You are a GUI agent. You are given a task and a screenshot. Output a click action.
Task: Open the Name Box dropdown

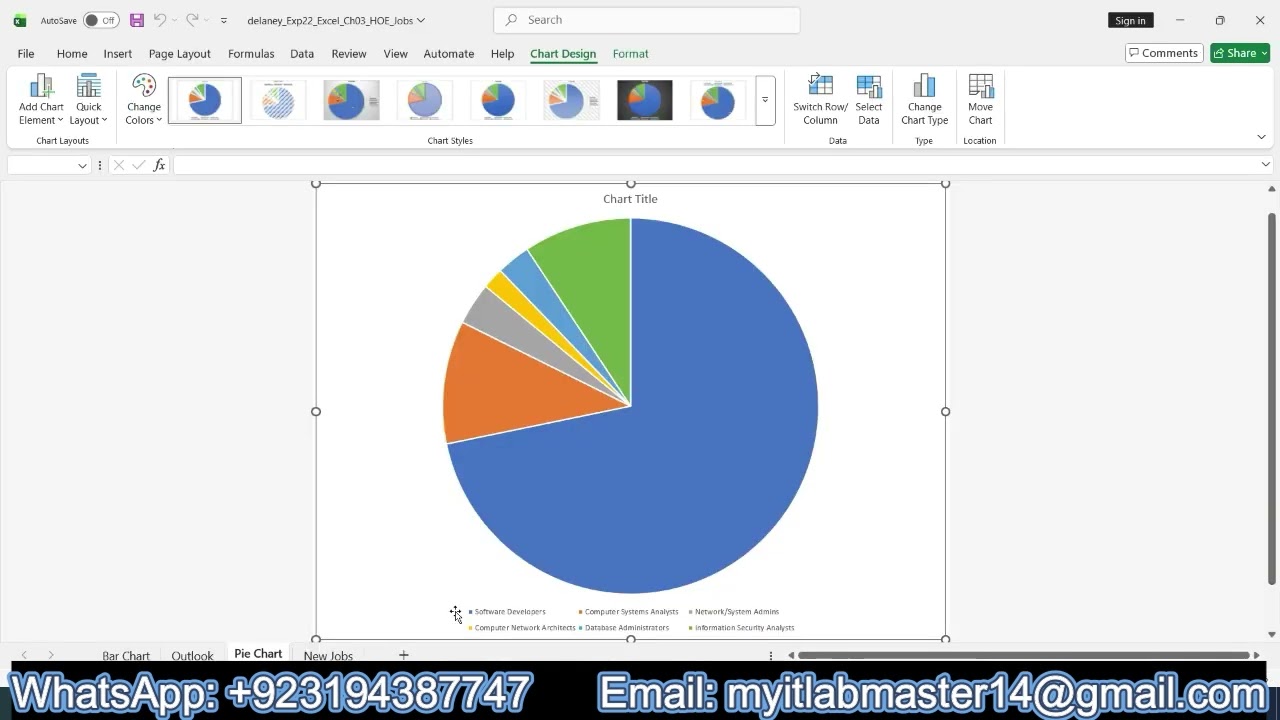[82, 165]
